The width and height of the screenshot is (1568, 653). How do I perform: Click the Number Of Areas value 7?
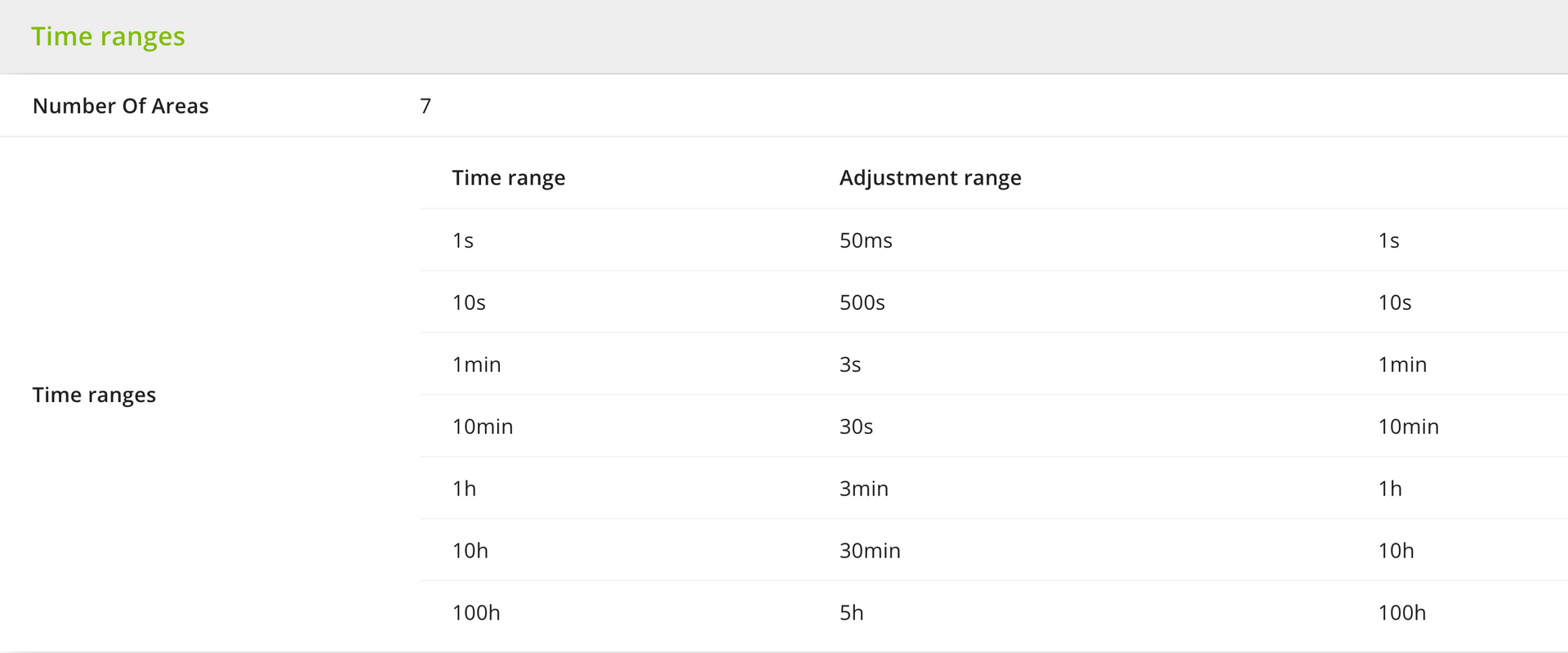click(x=425, y=106)
